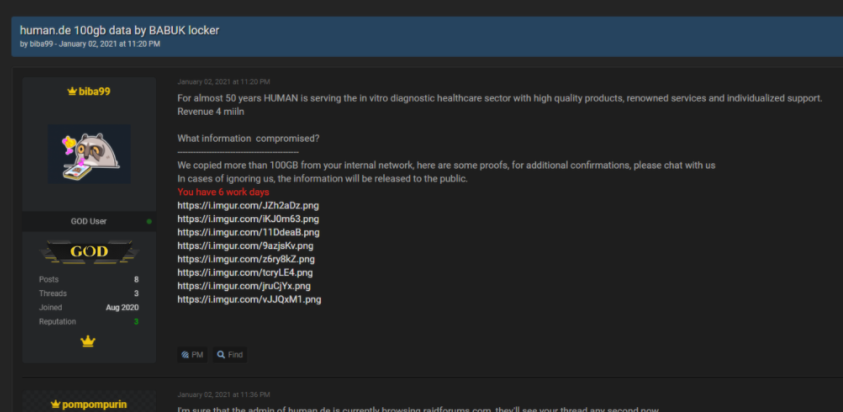Open the z6ry8kZ.png imgur link
This screenshot has height=412, width=843.
tap(246, 259)
